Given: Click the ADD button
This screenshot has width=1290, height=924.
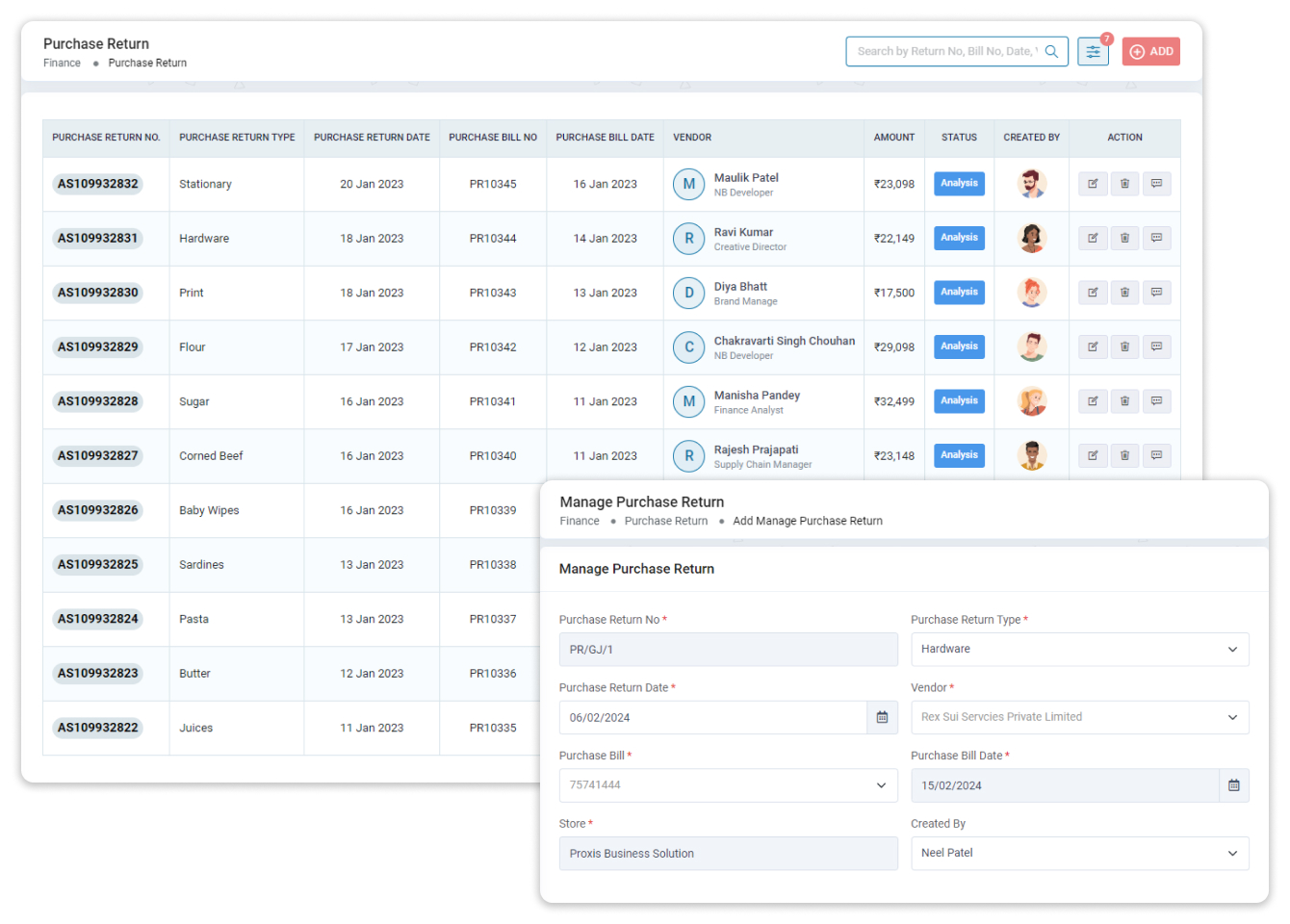Looking at the screenshot, I should [1150, 51].
